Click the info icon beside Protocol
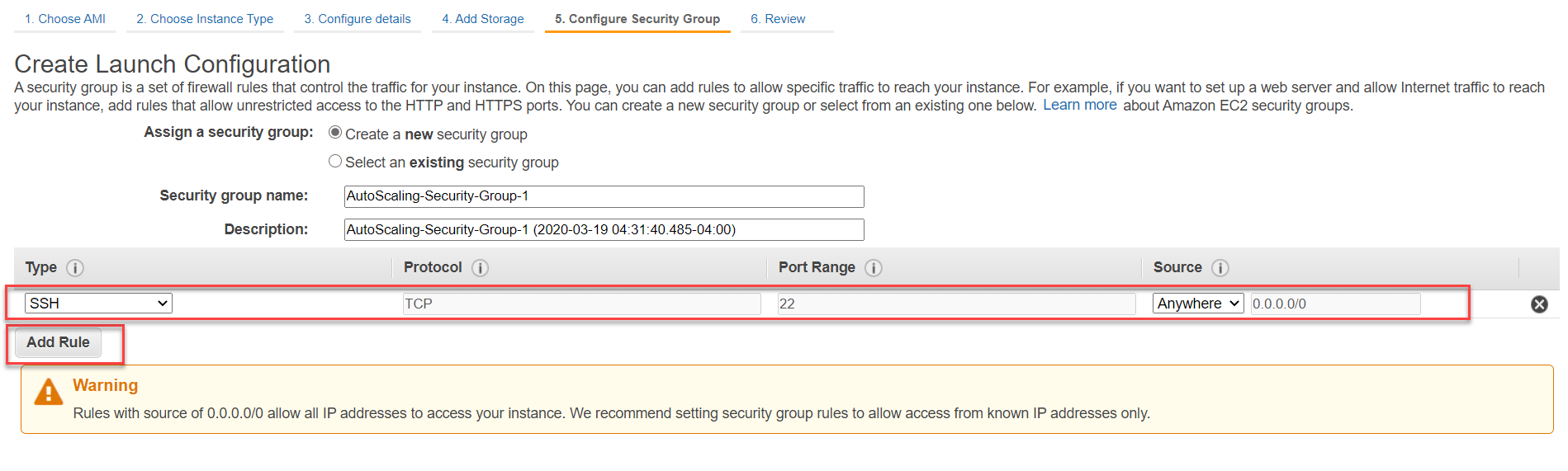 click(x=480, y=268)
